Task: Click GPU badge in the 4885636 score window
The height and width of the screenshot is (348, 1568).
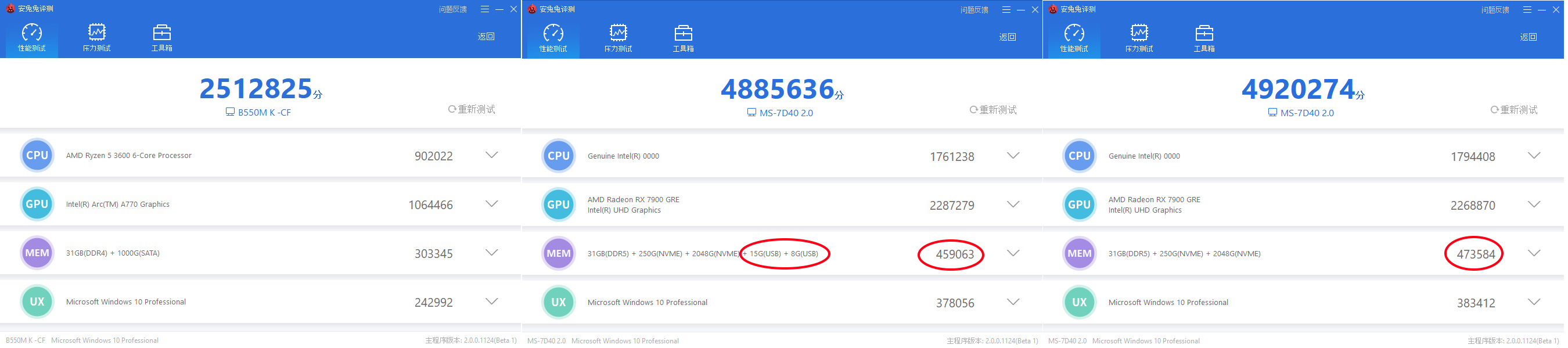Action: point(559,205)
